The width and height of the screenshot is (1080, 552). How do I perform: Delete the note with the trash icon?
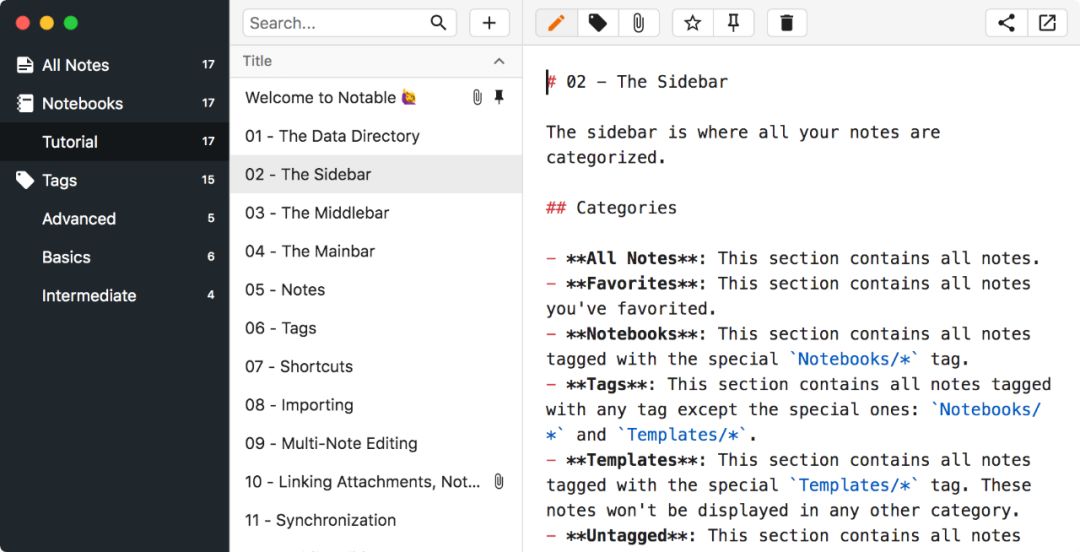(x=787, y=23)
